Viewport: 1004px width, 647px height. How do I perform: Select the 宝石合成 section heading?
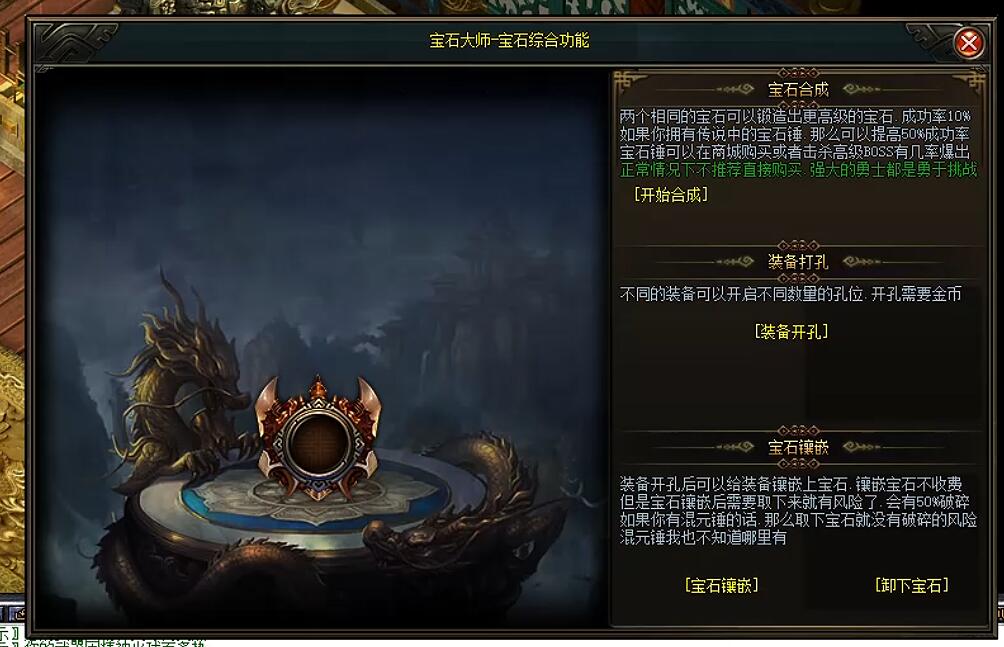798,89
